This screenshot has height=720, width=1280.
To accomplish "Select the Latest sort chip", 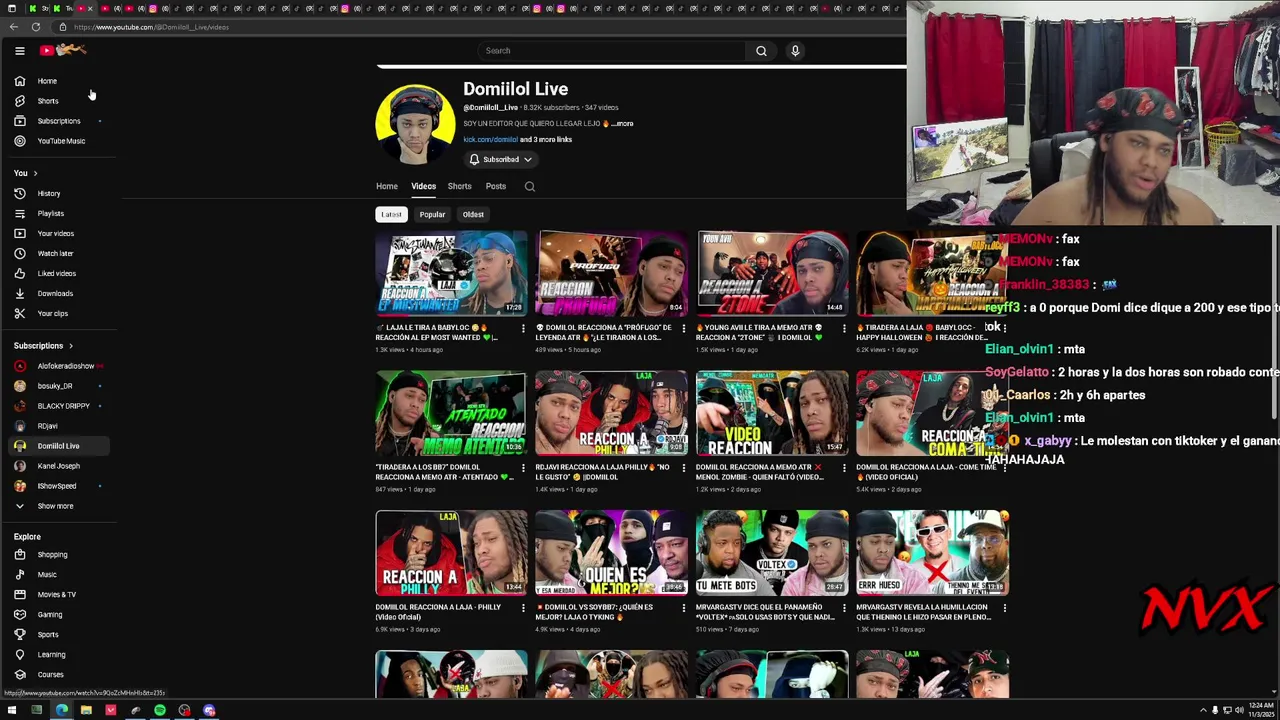I will pos(391,214).
